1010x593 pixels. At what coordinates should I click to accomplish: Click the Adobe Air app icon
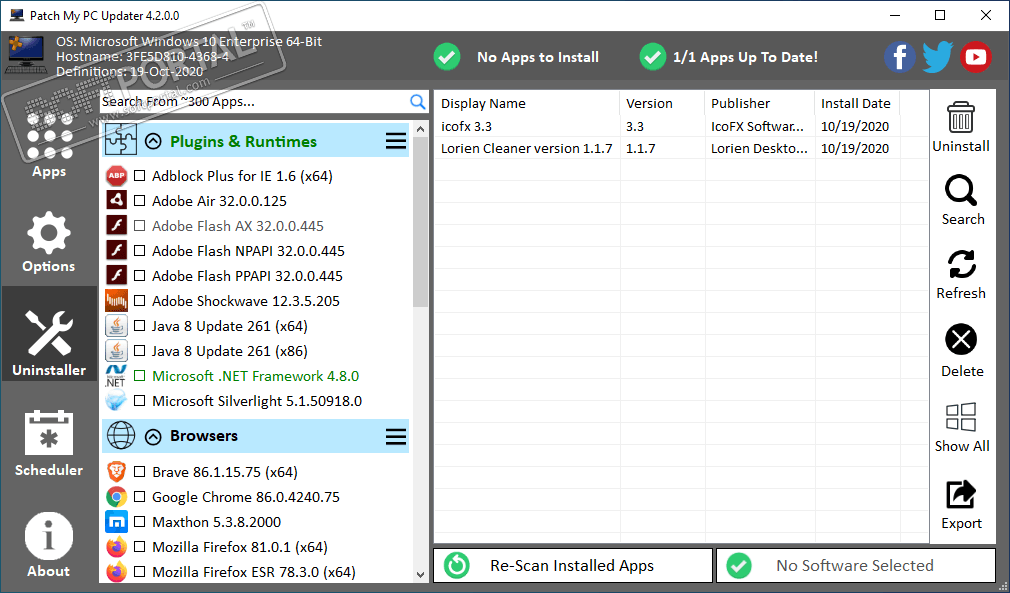pyautogui.click(x=117, y=201)
